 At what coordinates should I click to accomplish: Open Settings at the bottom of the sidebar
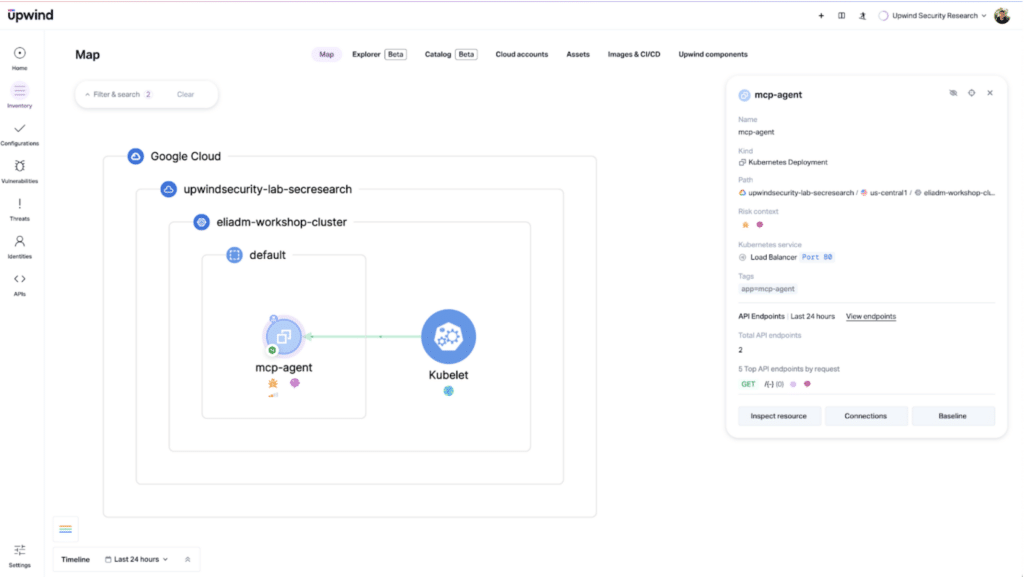click(x=20, y=550)
